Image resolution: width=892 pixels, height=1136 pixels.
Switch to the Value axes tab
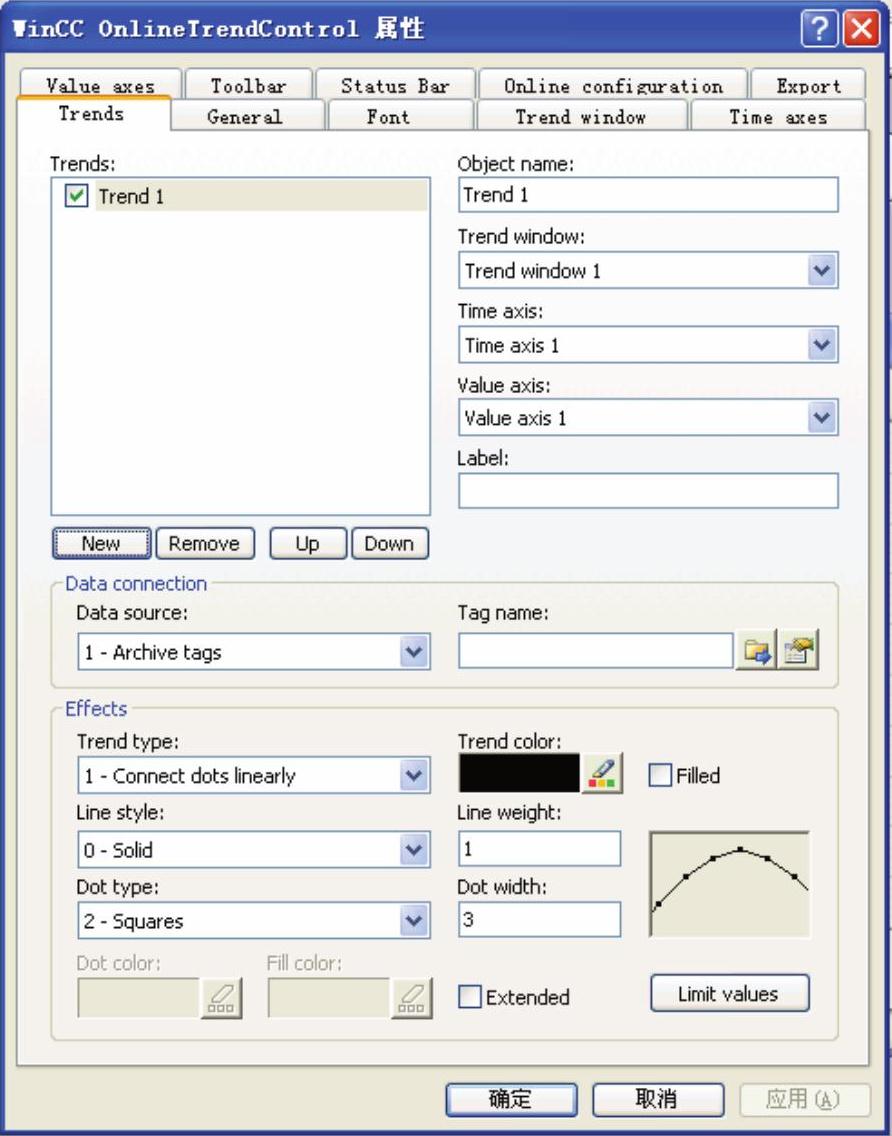tap(101, 84)
